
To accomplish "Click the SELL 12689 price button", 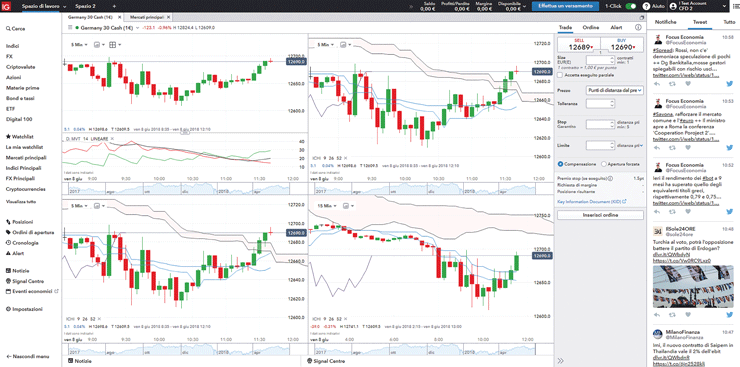I will (579, 45).
